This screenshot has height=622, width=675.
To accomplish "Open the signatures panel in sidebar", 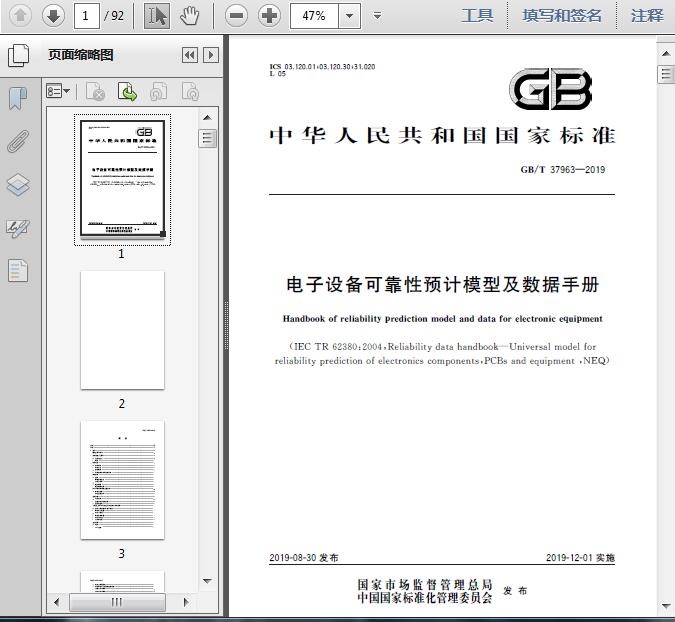I will (18, 228).
